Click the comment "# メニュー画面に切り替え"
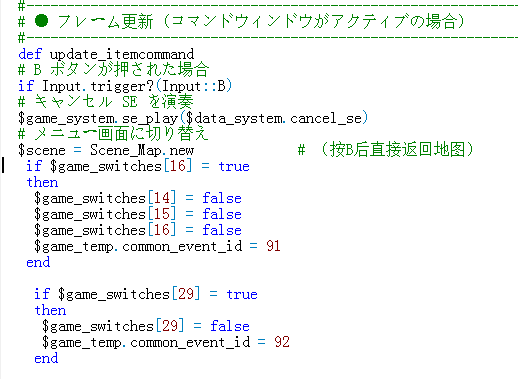The height and width of the screenshot is (379, 518). point(113,134)
